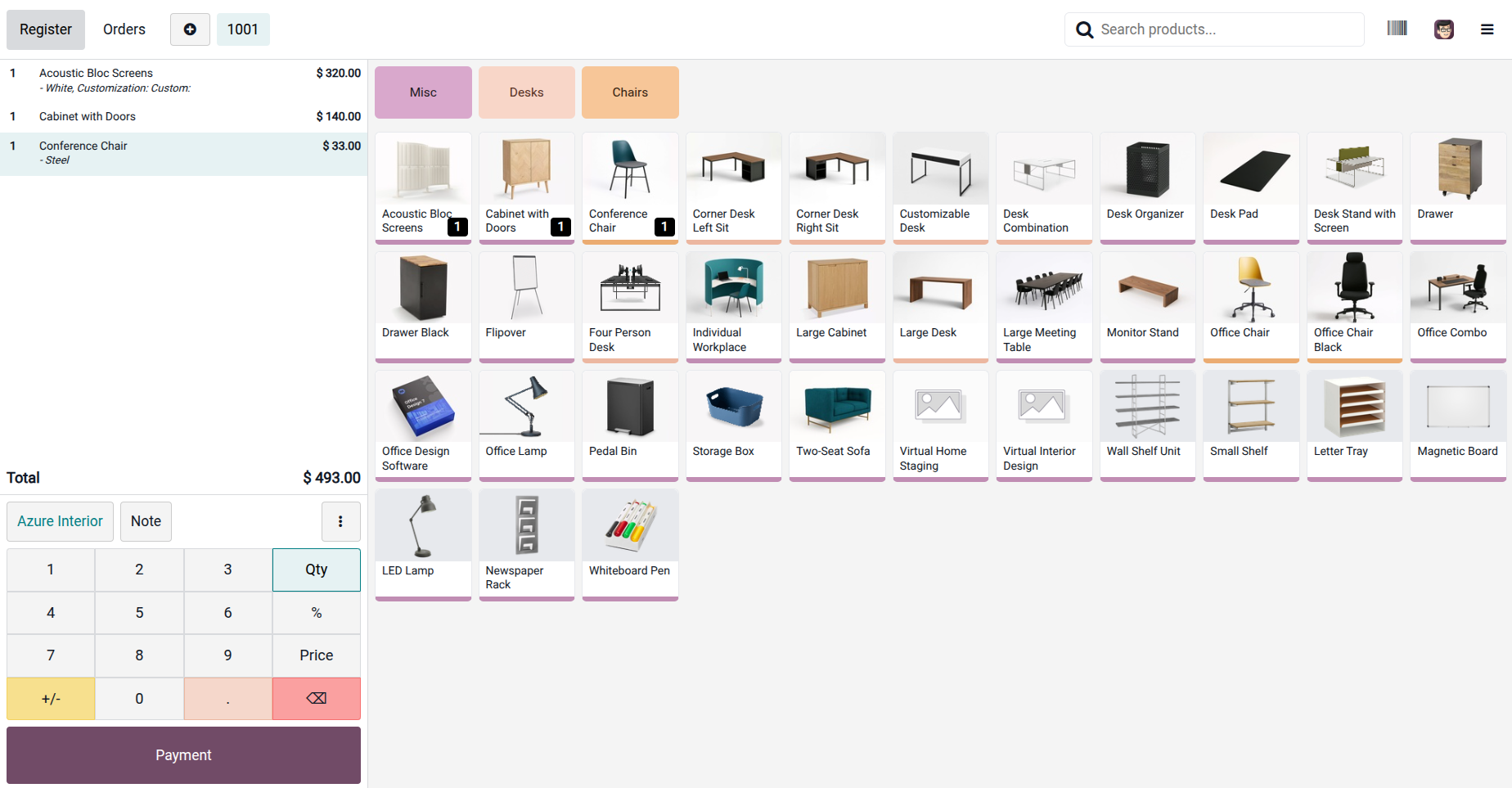The width and height of the screenshot is (1512, 788).
Task: Add a Note to the order line
Action: 146,521
